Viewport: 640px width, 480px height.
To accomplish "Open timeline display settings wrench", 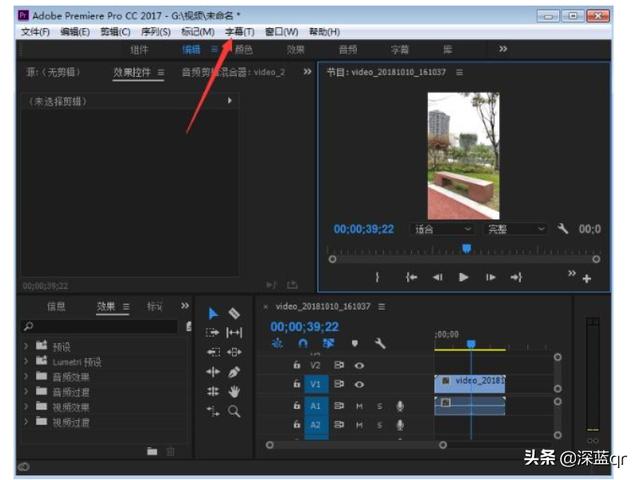I will coord(380,343).
